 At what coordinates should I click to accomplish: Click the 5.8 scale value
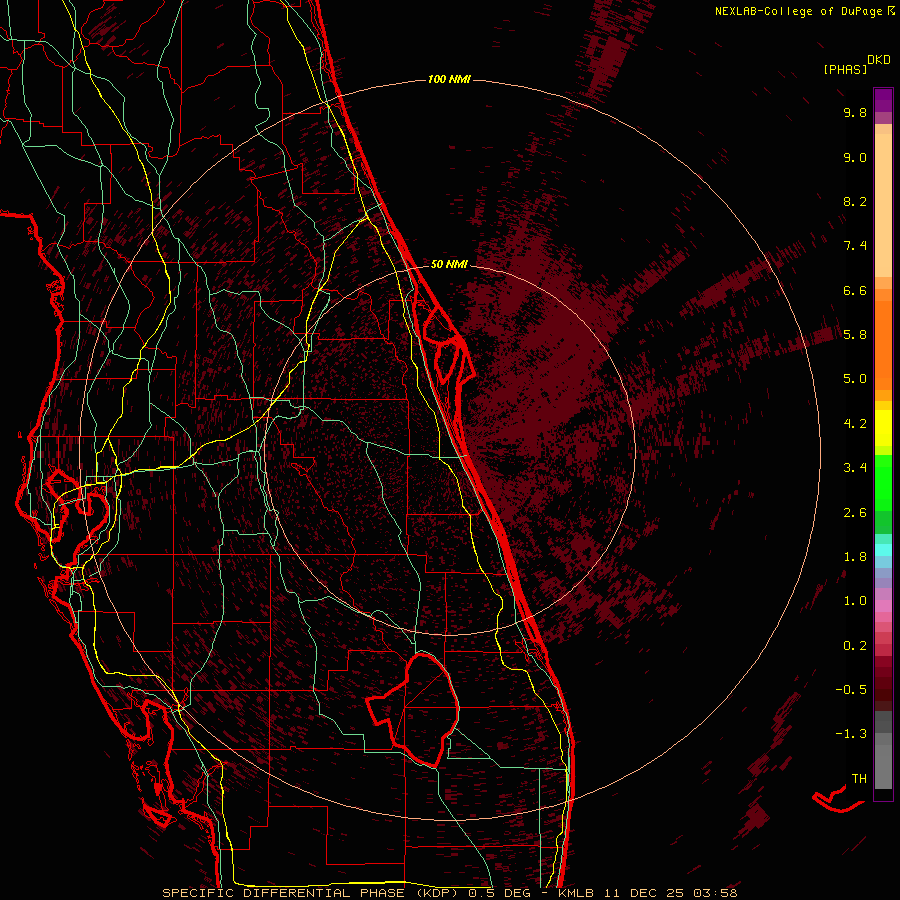[x=855, y=335]
